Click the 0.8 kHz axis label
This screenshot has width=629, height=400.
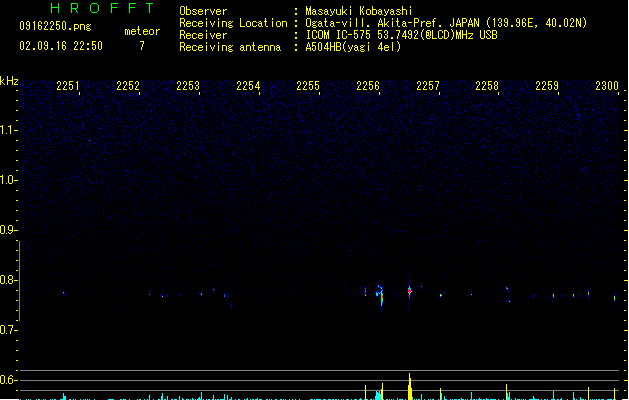(x=8, y=280)
